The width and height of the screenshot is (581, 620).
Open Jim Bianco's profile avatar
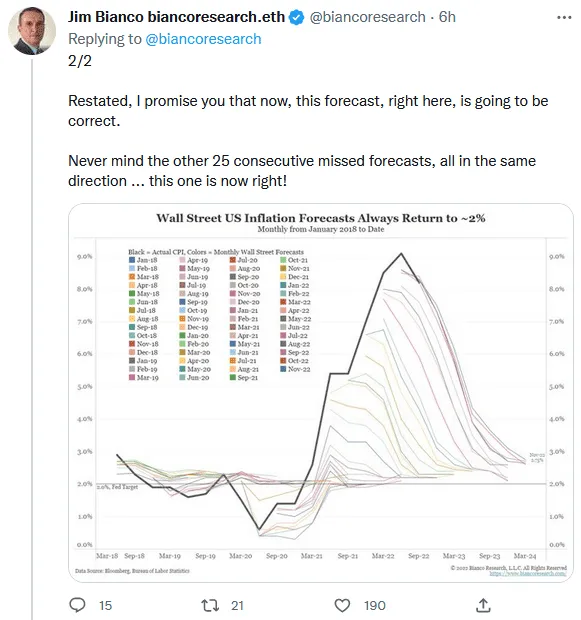tap(32, 31)
